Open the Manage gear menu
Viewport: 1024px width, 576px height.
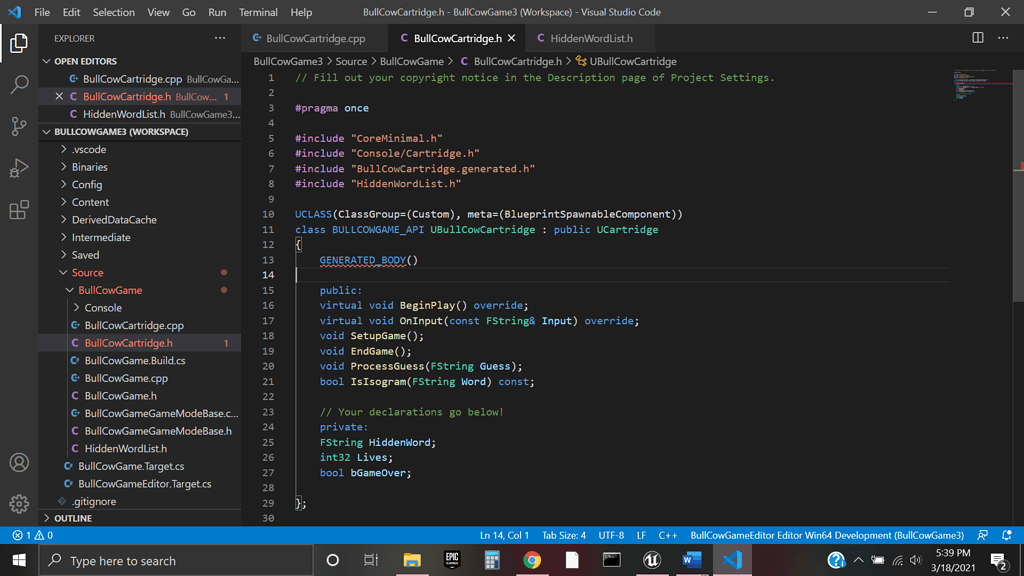coord(18,503)
